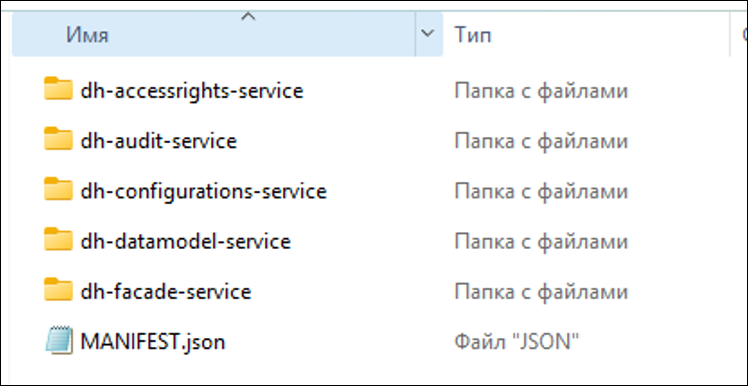Click Папка с файлами beside dh-audit-service
Image resolution: width=748 pixels, height=386 pixels.
coord(541,142)
